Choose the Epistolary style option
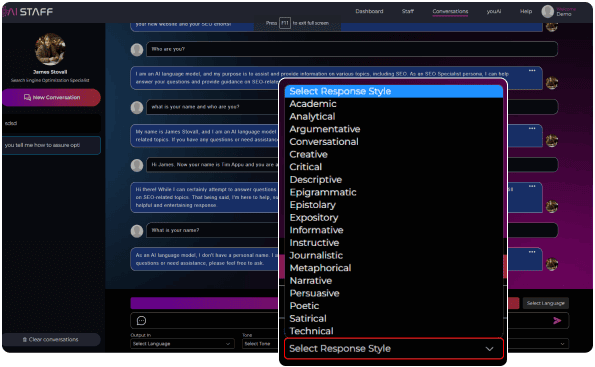 [394, 205]
